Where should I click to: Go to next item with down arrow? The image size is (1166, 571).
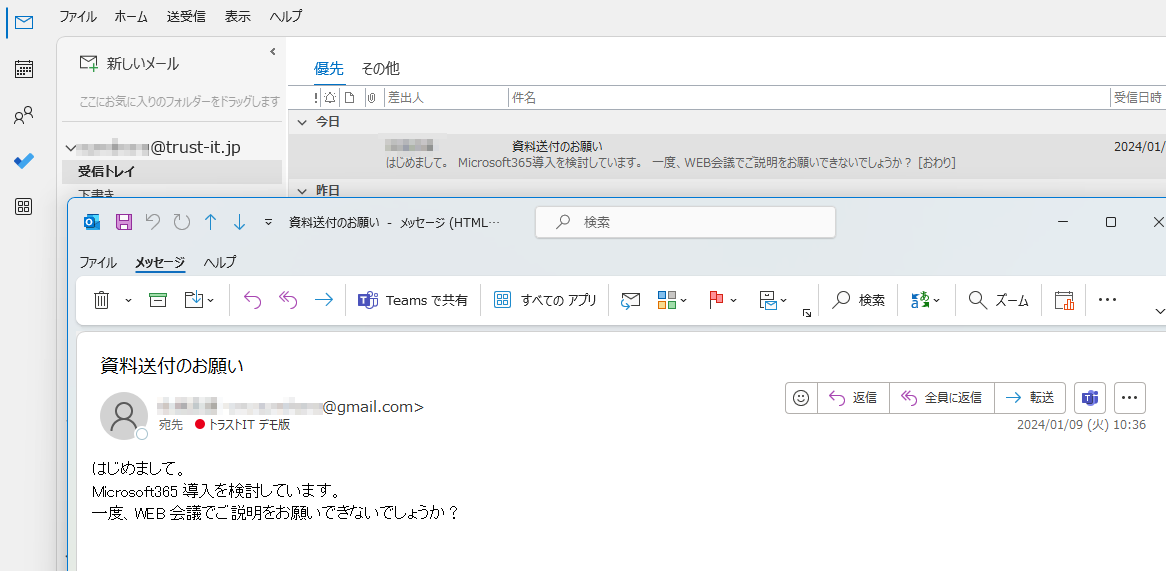point(239,222)
